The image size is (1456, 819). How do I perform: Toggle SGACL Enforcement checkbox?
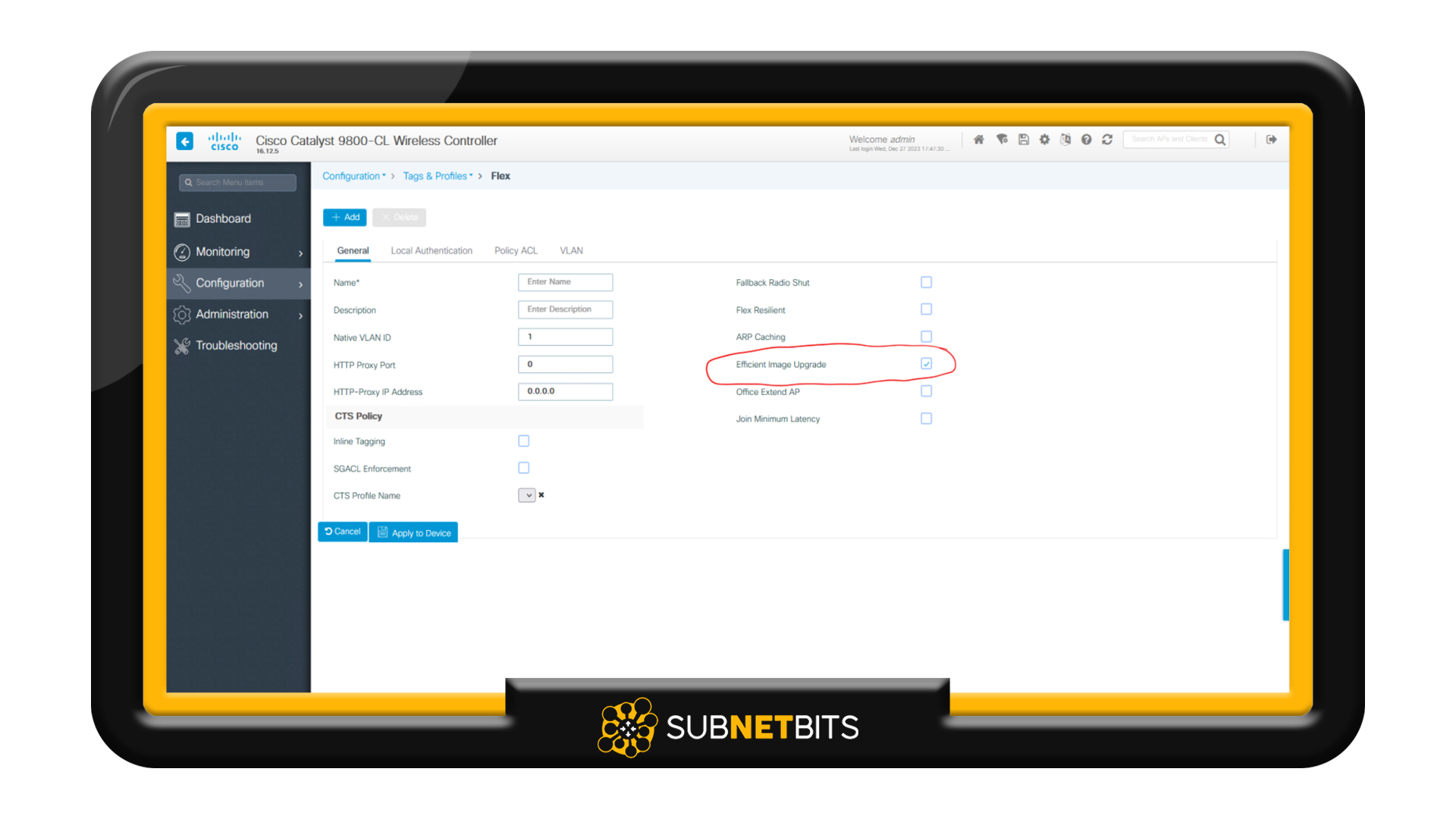click(523, 468)
